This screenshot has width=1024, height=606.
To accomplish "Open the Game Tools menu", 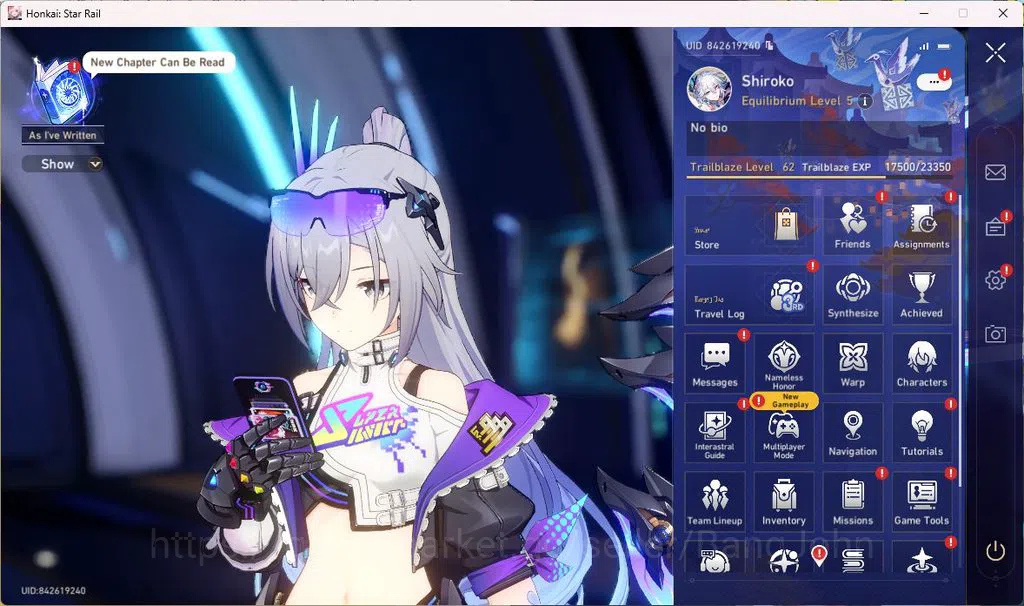I will click(921, 502).
